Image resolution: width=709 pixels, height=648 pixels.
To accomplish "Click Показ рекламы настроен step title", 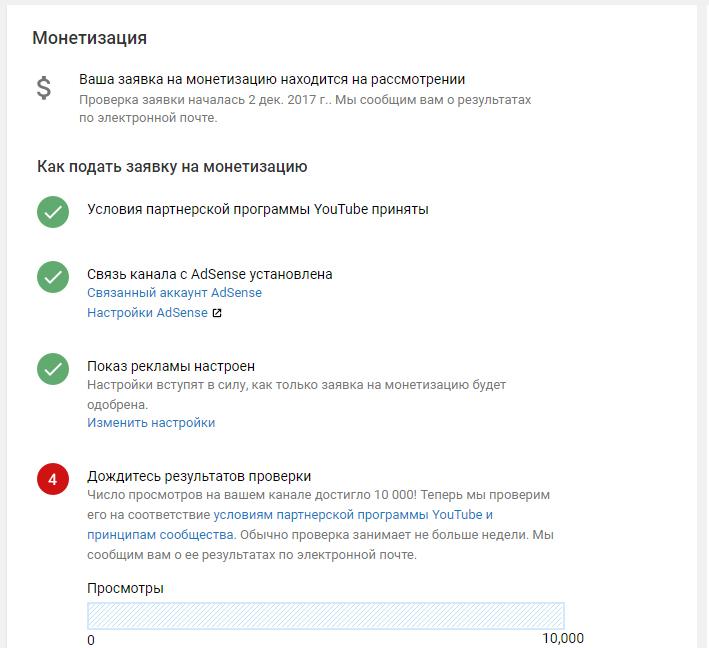I will tap(171, 366).
